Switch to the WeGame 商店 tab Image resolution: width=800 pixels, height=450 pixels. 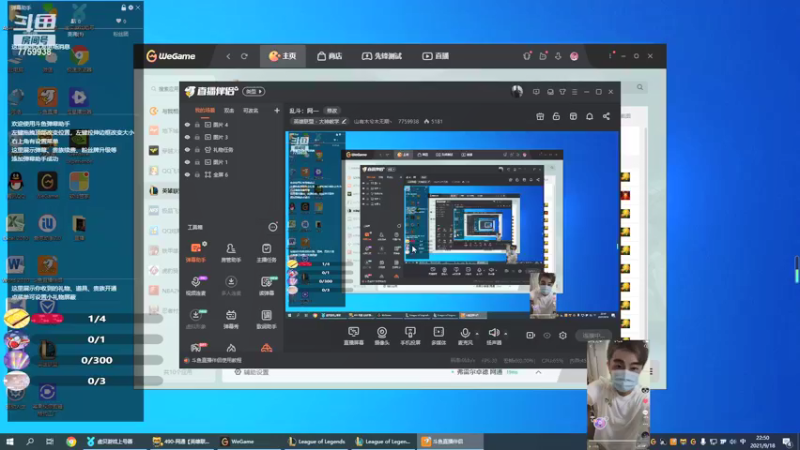pyautogui.click(x=330, y=56)
